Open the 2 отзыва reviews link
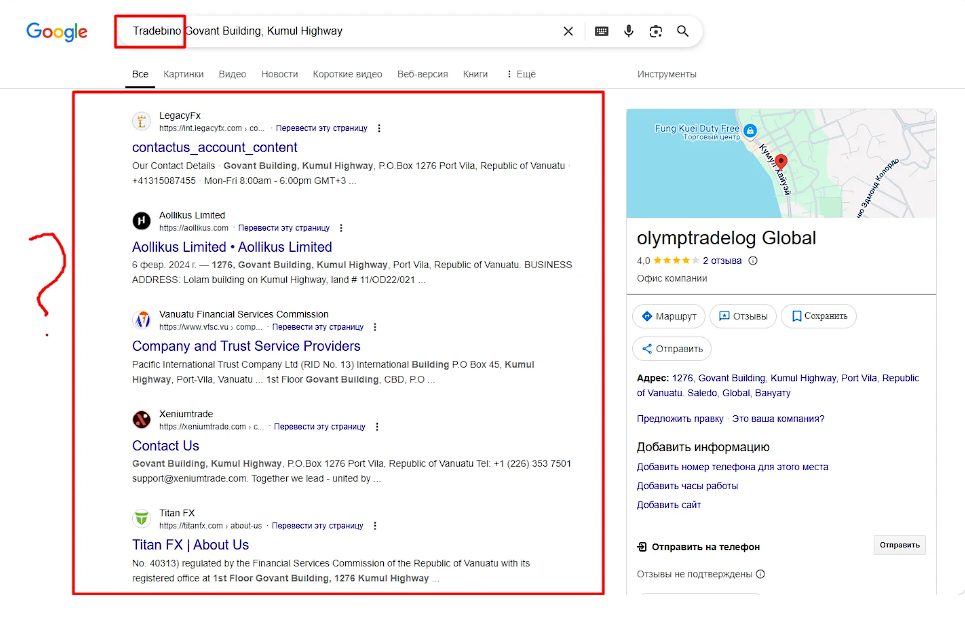The image size is (965, 641). tap(722, 261)
